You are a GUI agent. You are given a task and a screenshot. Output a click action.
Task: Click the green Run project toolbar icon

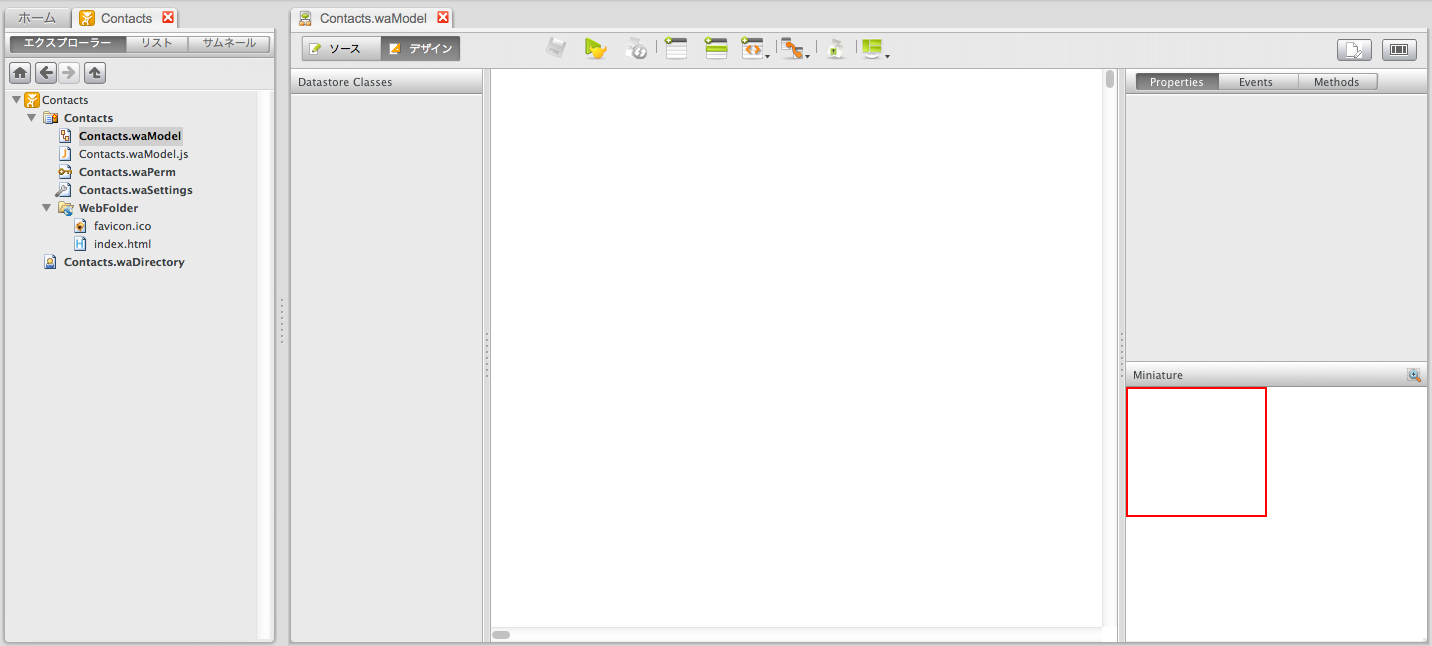click(595, 48)
